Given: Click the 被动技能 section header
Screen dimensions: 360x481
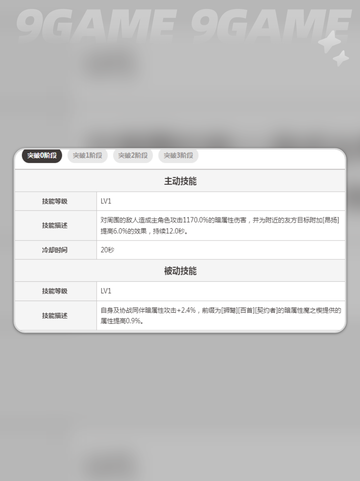Looking at the screenshot, I should tap(180, 271).
